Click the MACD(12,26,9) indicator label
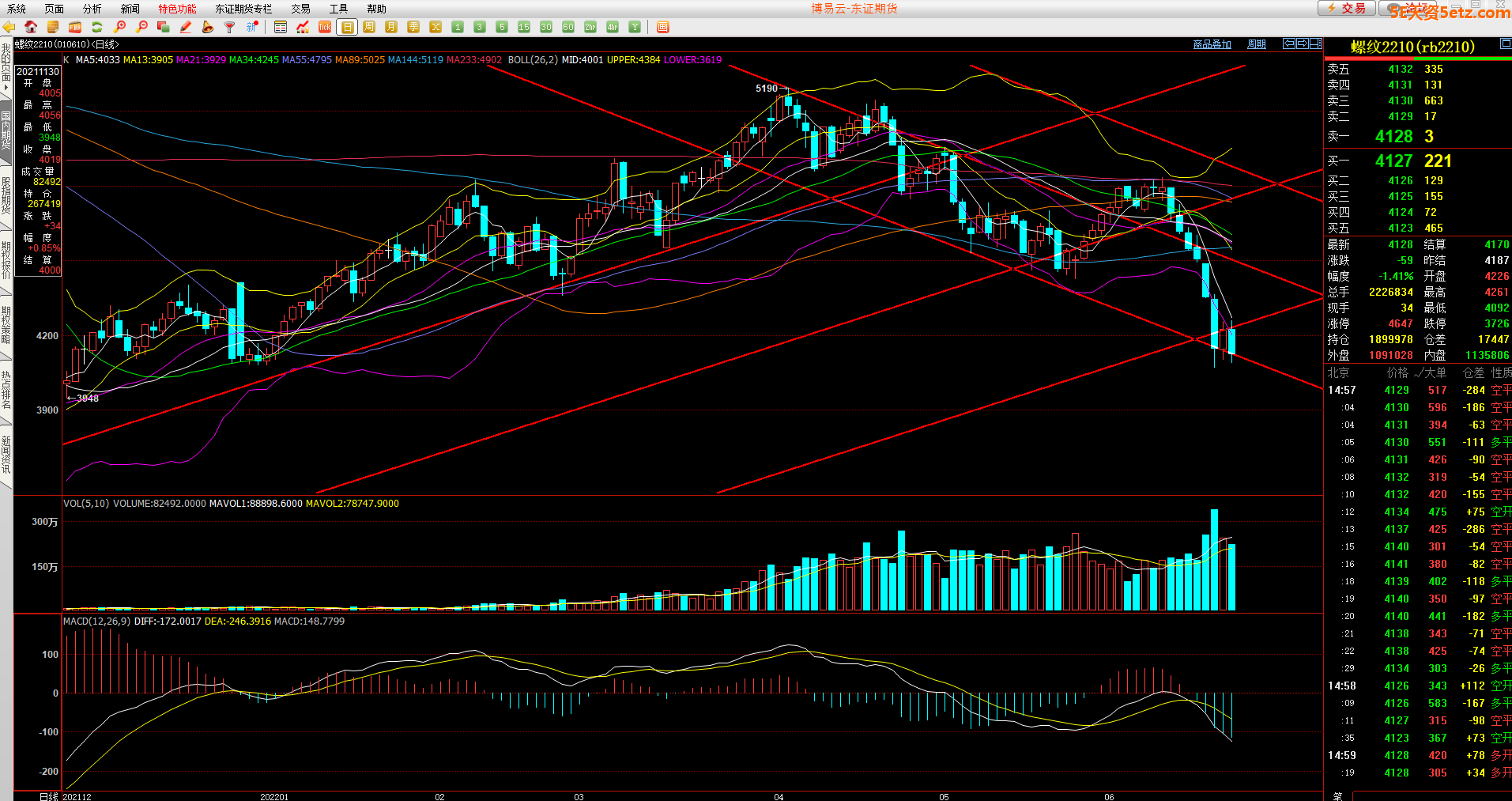This screenshot has width=1512, height=801. tap(97, 622)
